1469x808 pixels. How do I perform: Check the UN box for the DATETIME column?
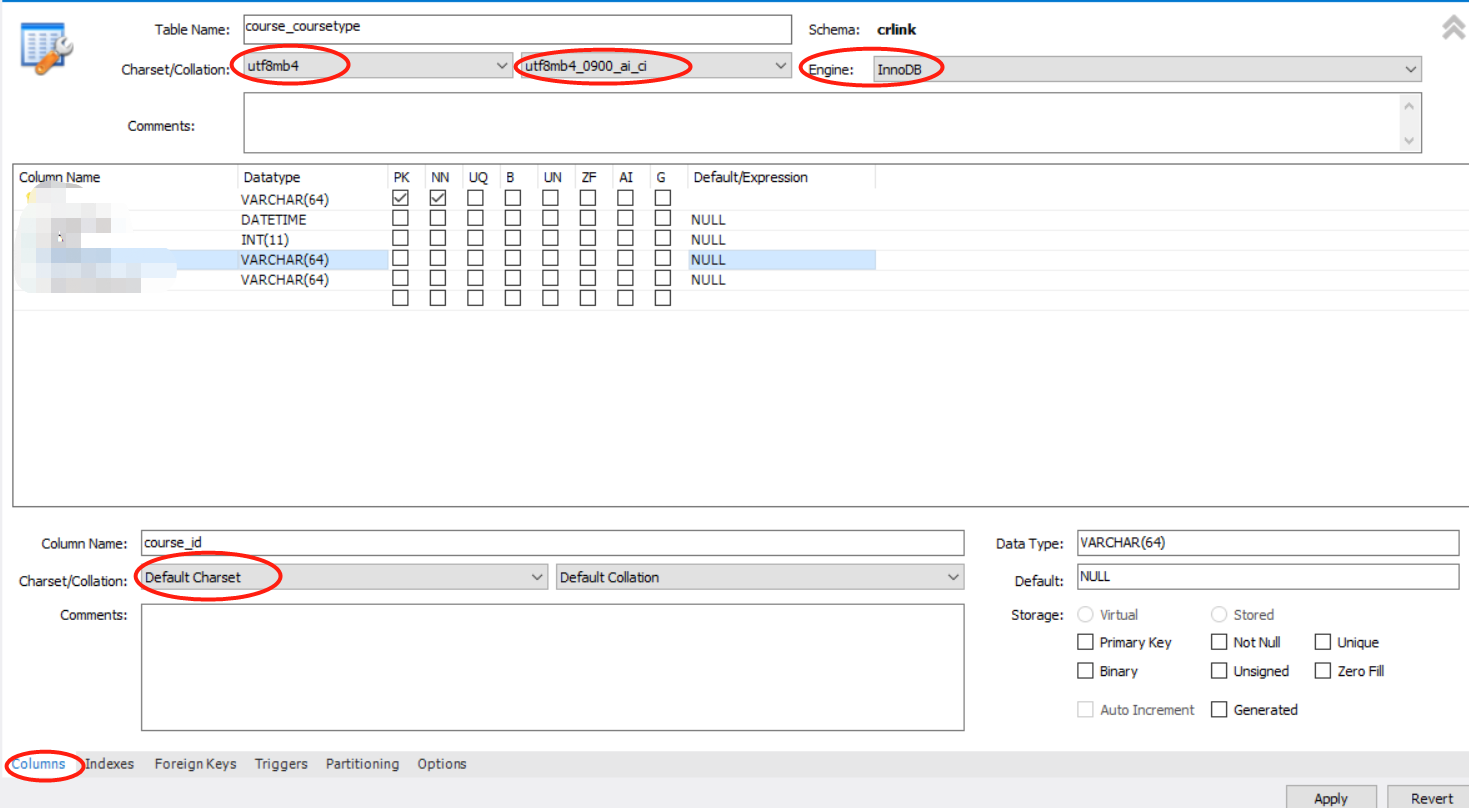[x=551, y=218]
